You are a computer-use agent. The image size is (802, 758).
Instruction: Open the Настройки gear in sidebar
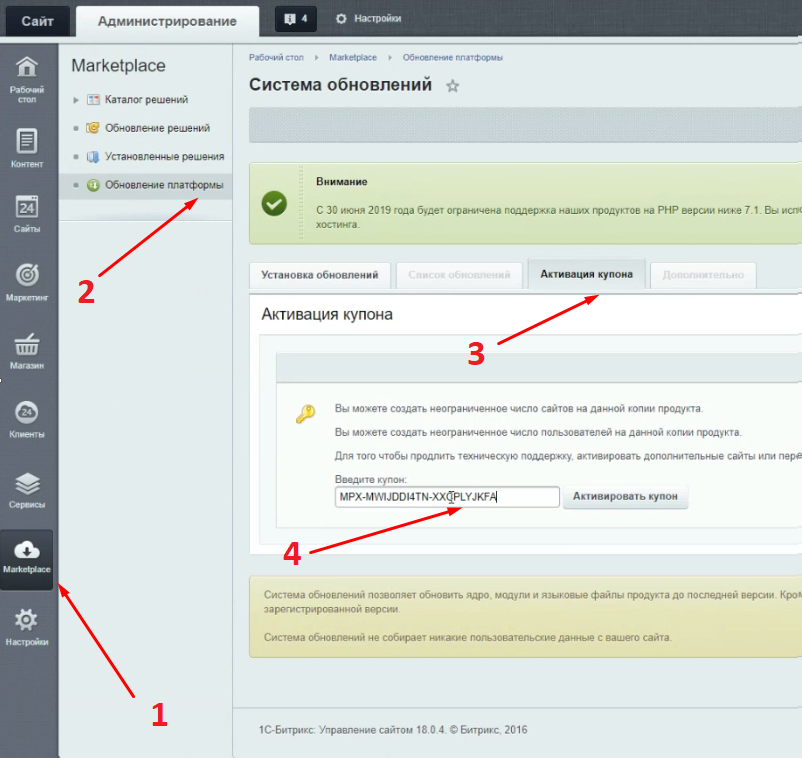pyautogui.click(x=27, y=620)
